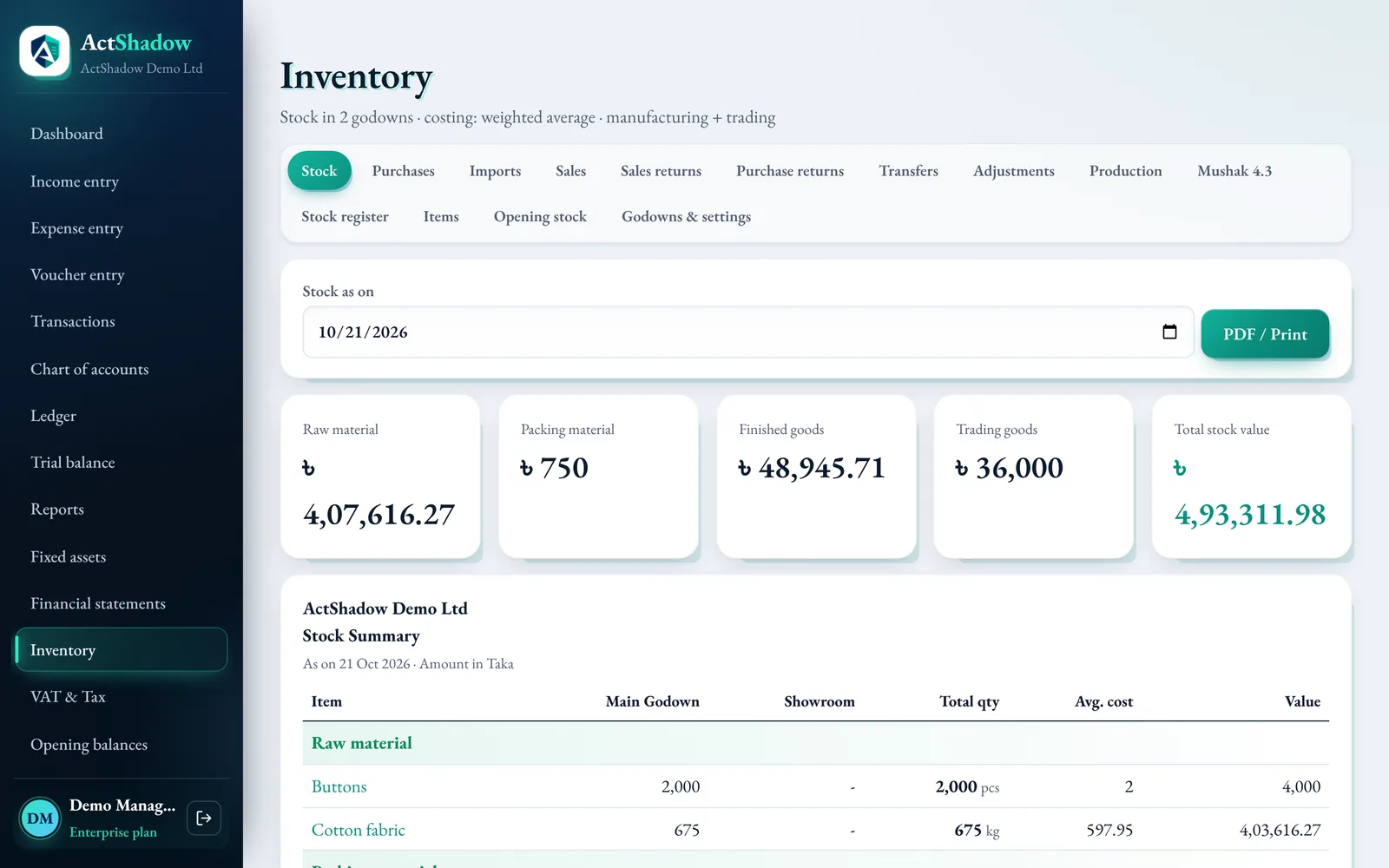1389x868 pixels.
Task: Open the Sales returns tab
Action: pyautogui.click(x=661, y=171)
